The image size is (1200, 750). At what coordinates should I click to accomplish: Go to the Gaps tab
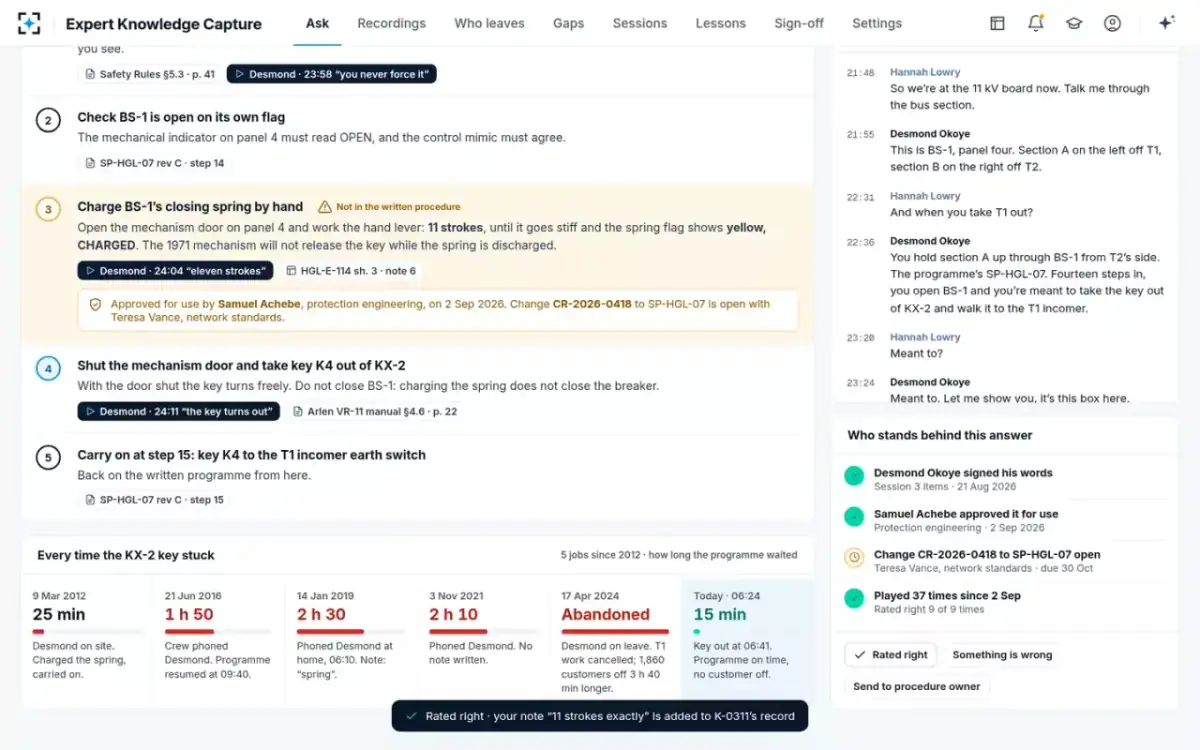click(x=568, y=23)
